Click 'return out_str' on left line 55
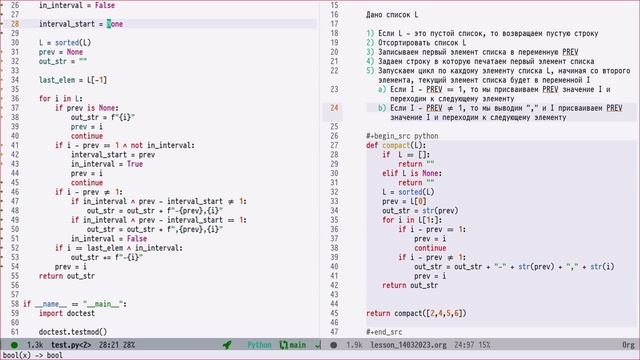Image resolution: width=640 pixels, height=360 pixels. click(67, 276)
